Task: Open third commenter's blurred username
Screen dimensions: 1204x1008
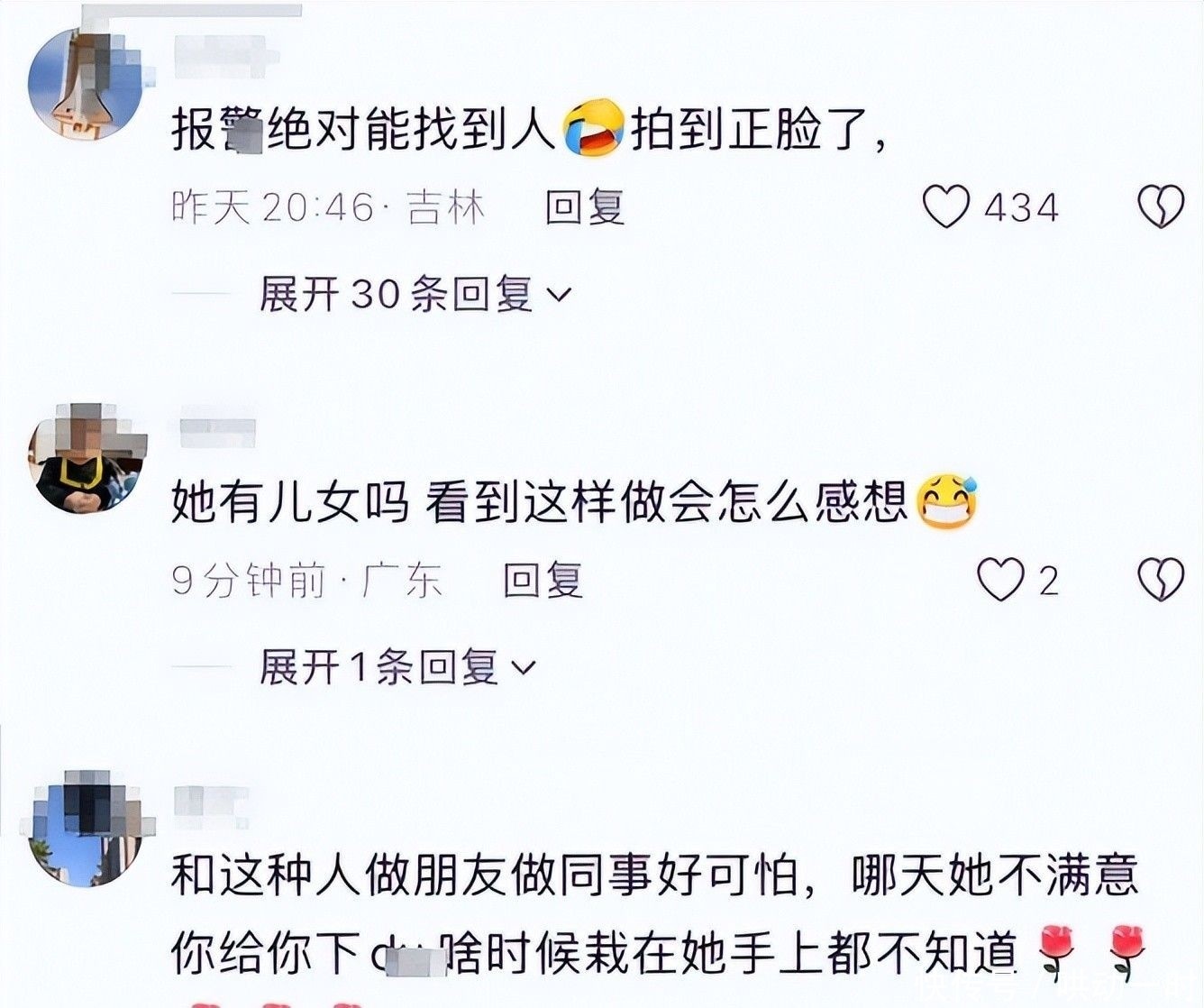Action: tap(211, 807)
